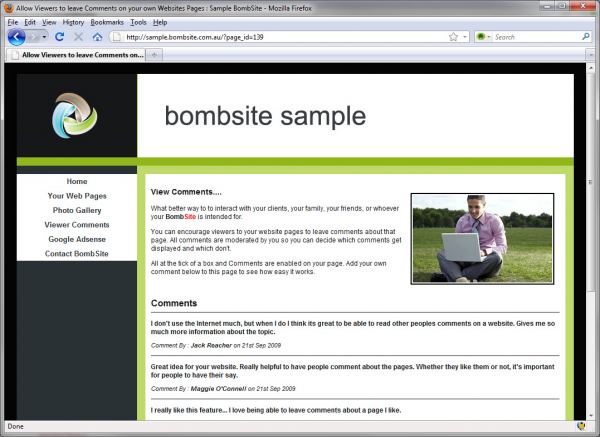Open the back/forward history dropdown arrow
This screenshot has width=600, height=437.
(x=44, y=37)
